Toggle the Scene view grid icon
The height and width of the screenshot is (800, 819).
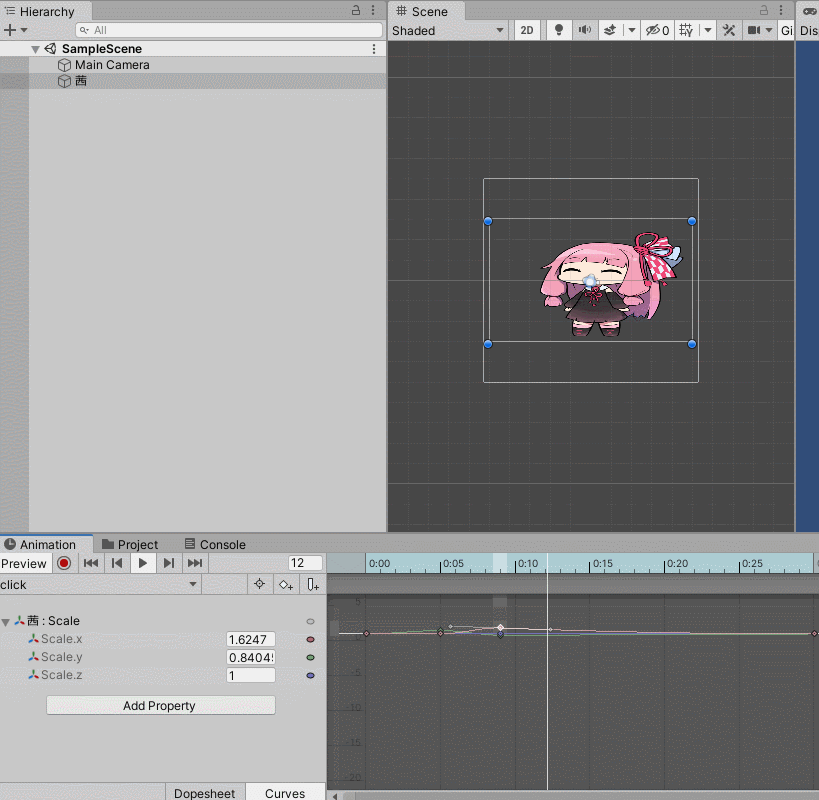[686, 30]
